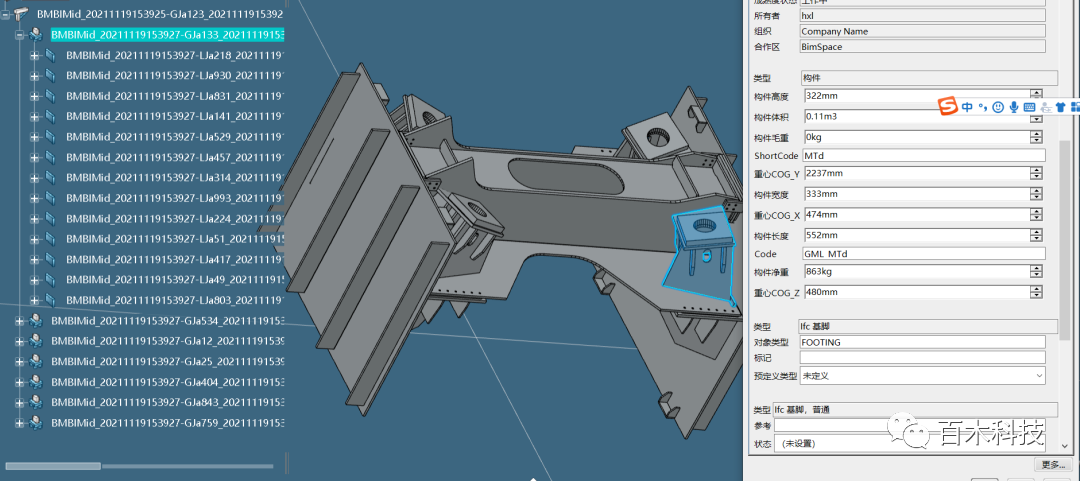Screen dimensions: 1080x481
Task: Increase the 重心COG_Y spinner value
Action: [1035, 170]
